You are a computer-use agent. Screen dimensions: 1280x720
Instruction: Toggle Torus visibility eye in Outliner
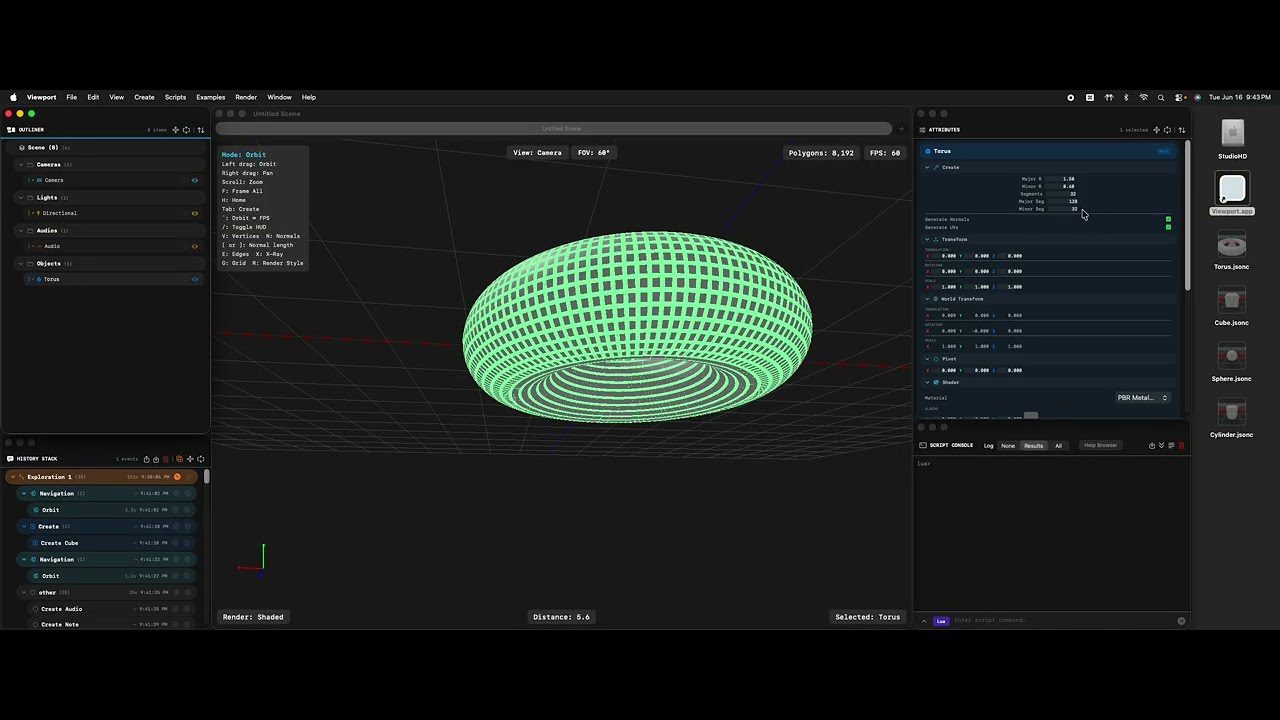[194, 279]
